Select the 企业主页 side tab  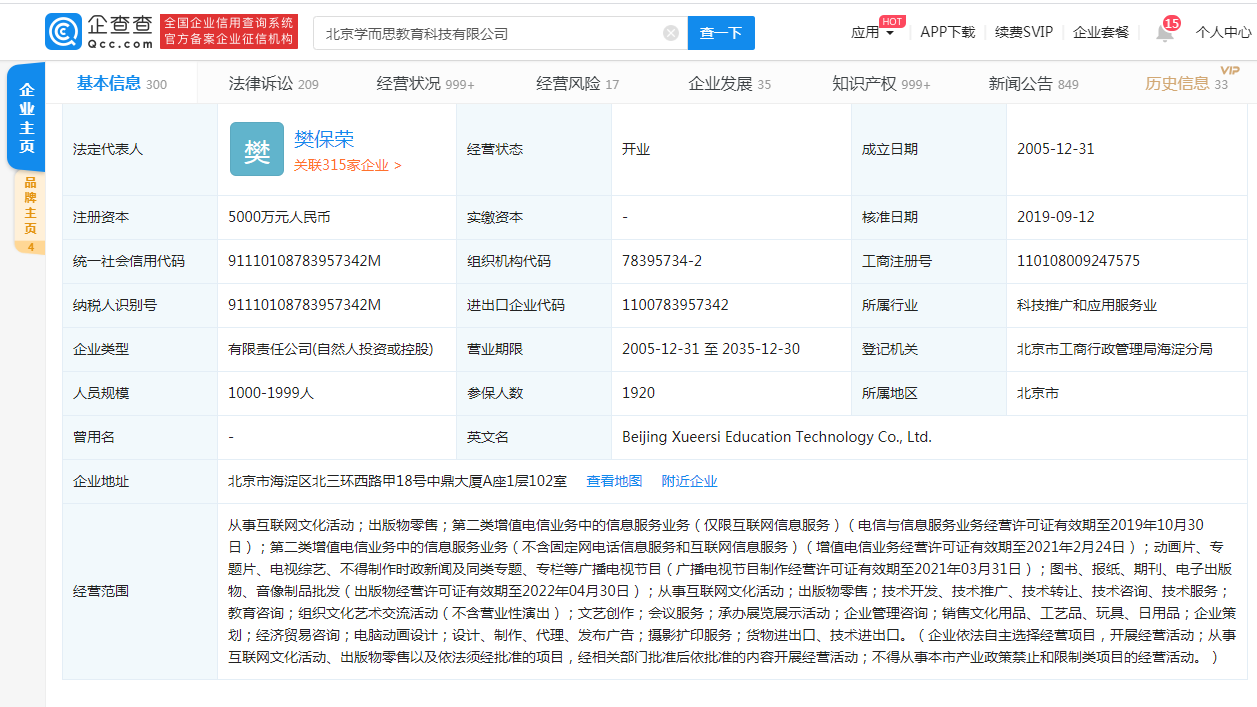(27, 117)
